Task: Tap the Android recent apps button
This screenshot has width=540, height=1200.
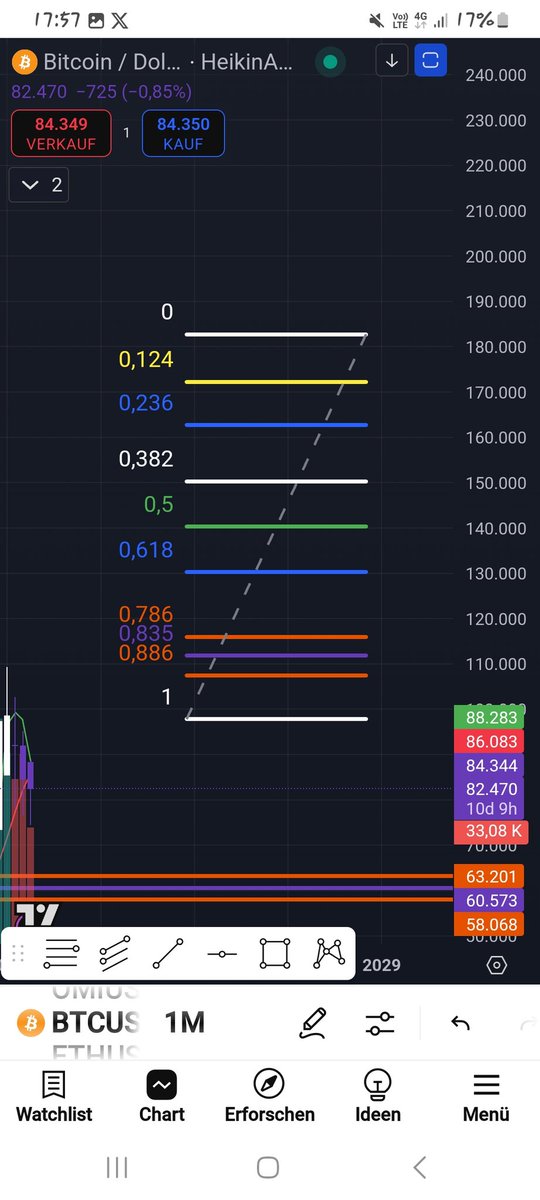Action: [117, 1166]
